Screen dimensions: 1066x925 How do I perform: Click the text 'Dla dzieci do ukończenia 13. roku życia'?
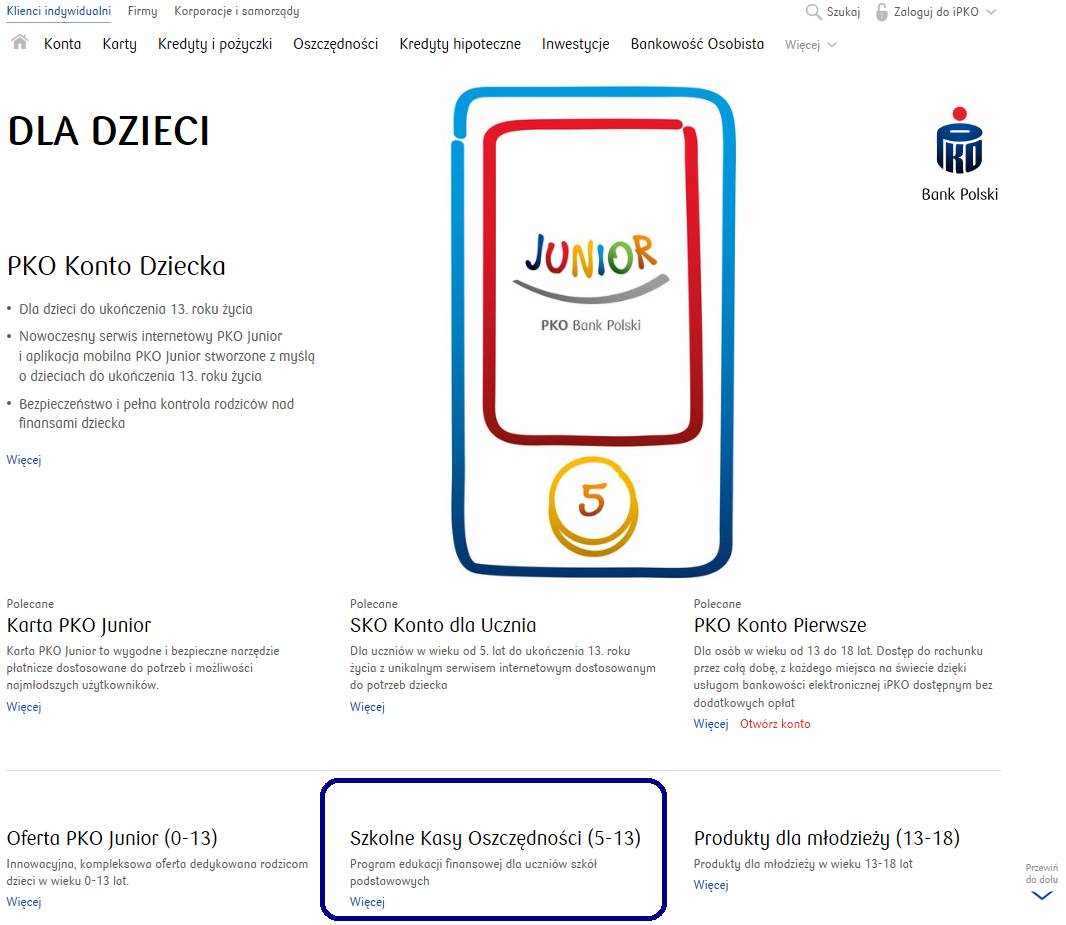(135, 309)
